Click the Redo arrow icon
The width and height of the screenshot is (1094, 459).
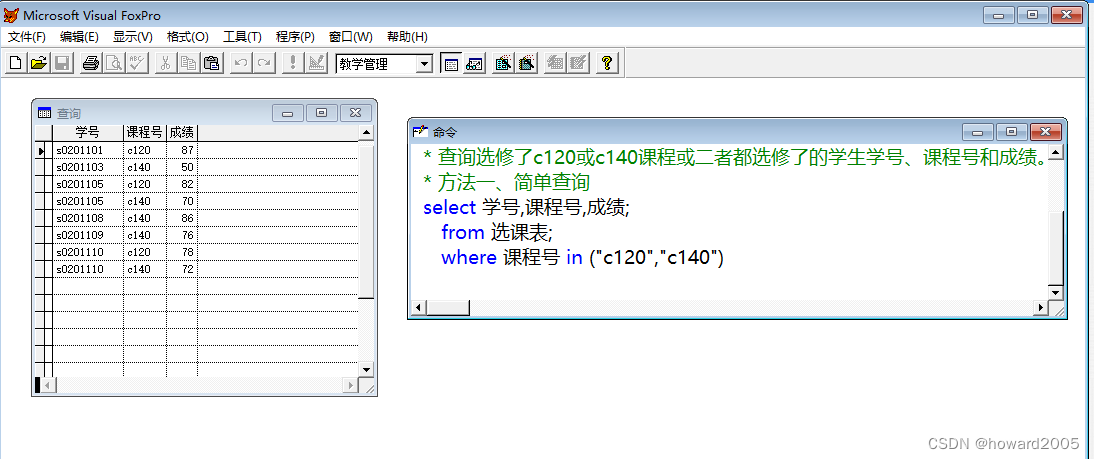(x=264, y=63)
